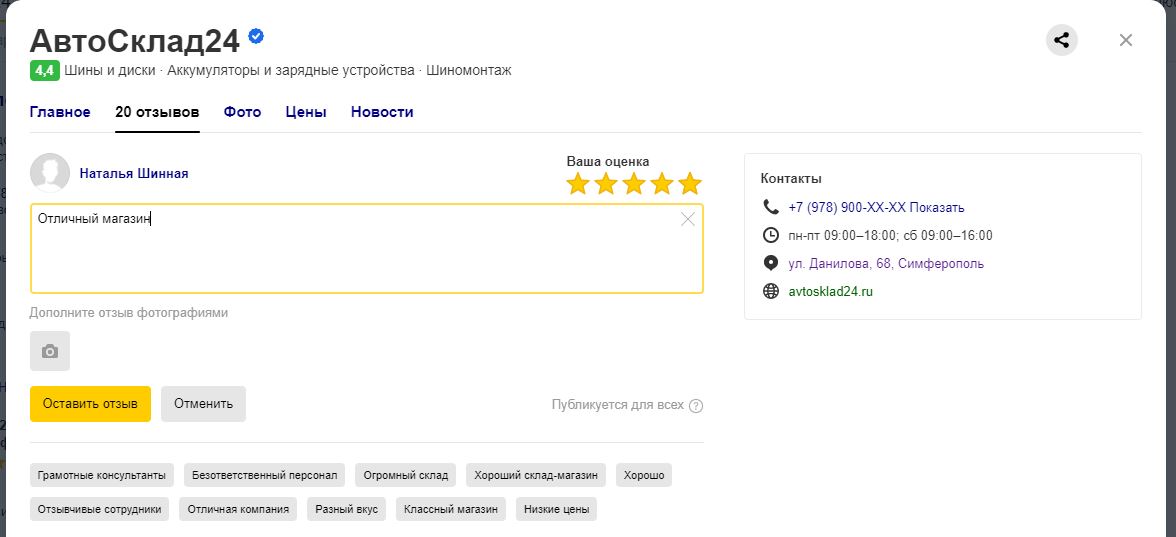Click the phone icon in Контакты
This screenshot has height=537, width=1176.
pos(770,207)
